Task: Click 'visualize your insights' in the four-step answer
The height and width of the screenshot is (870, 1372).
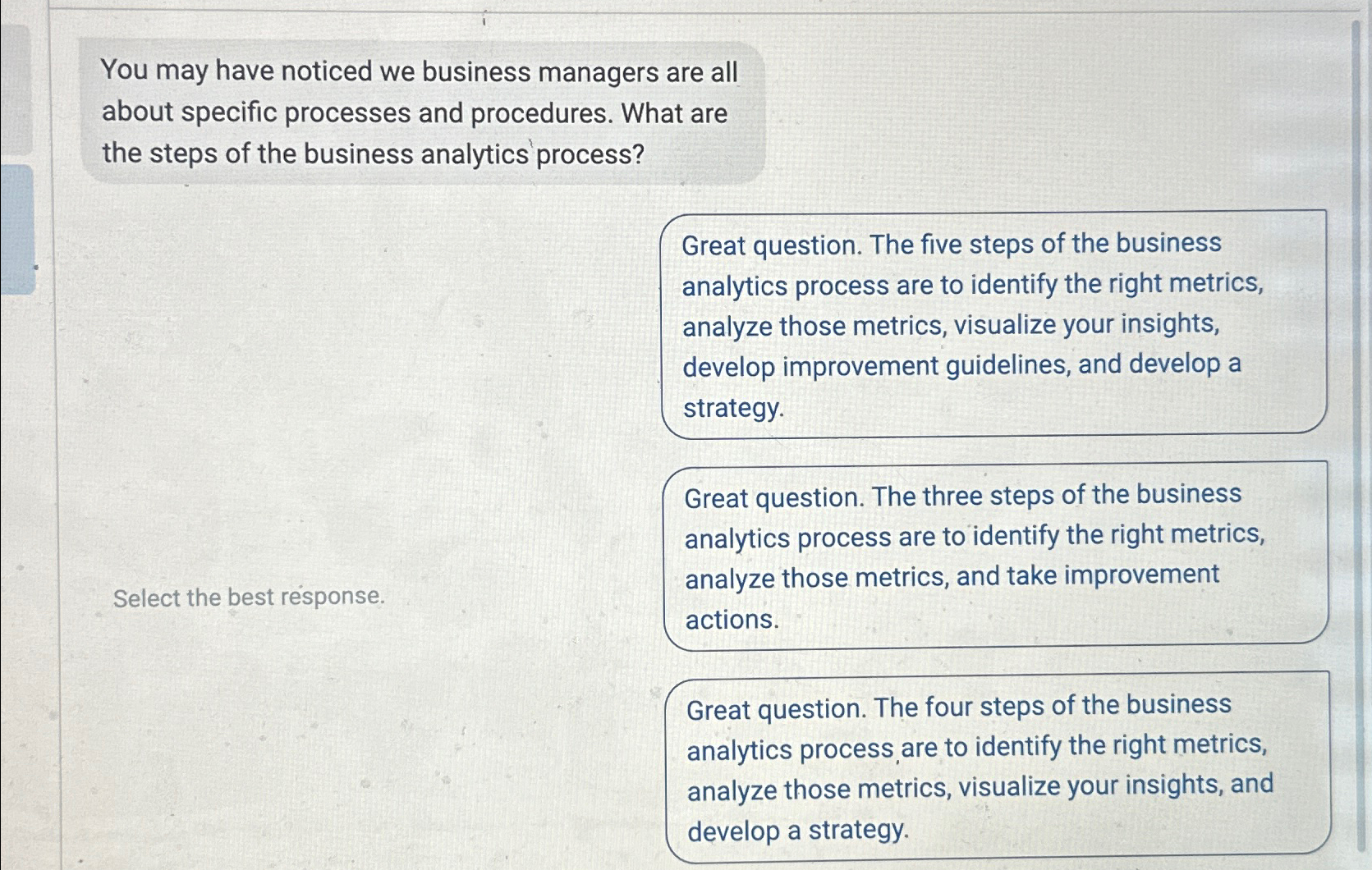Action: (1090, 786)
